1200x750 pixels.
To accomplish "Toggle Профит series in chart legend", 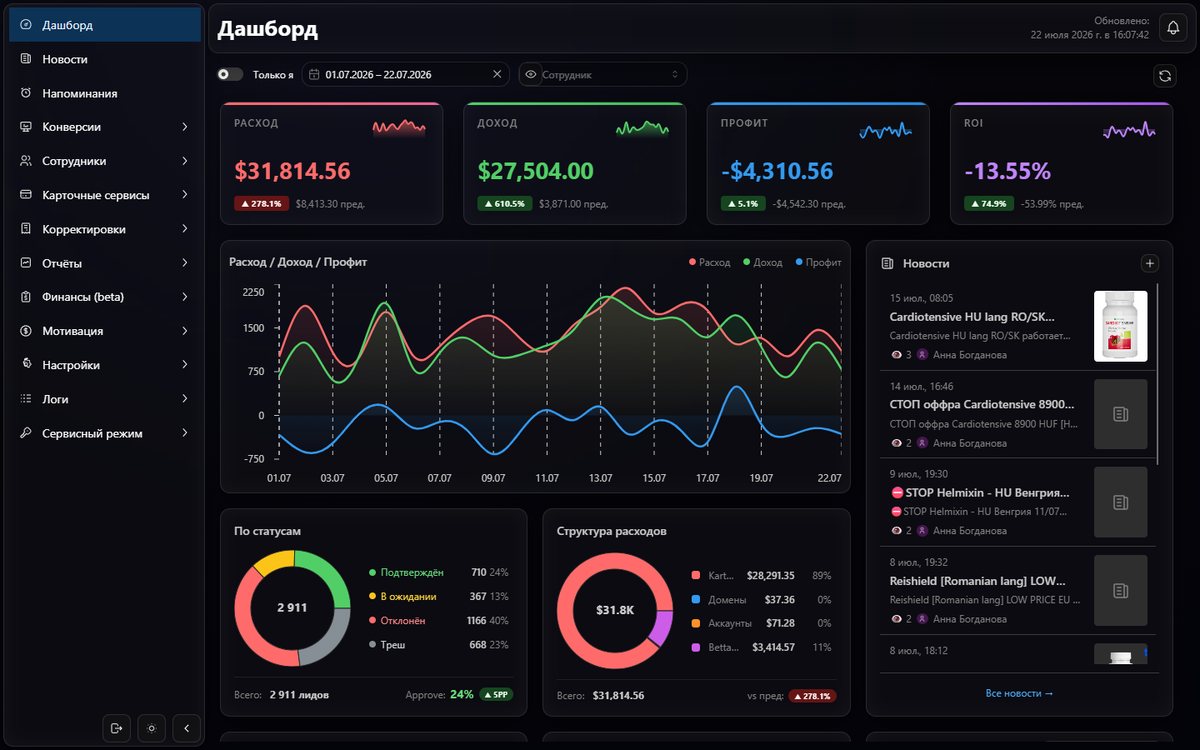I will [818, 262].
